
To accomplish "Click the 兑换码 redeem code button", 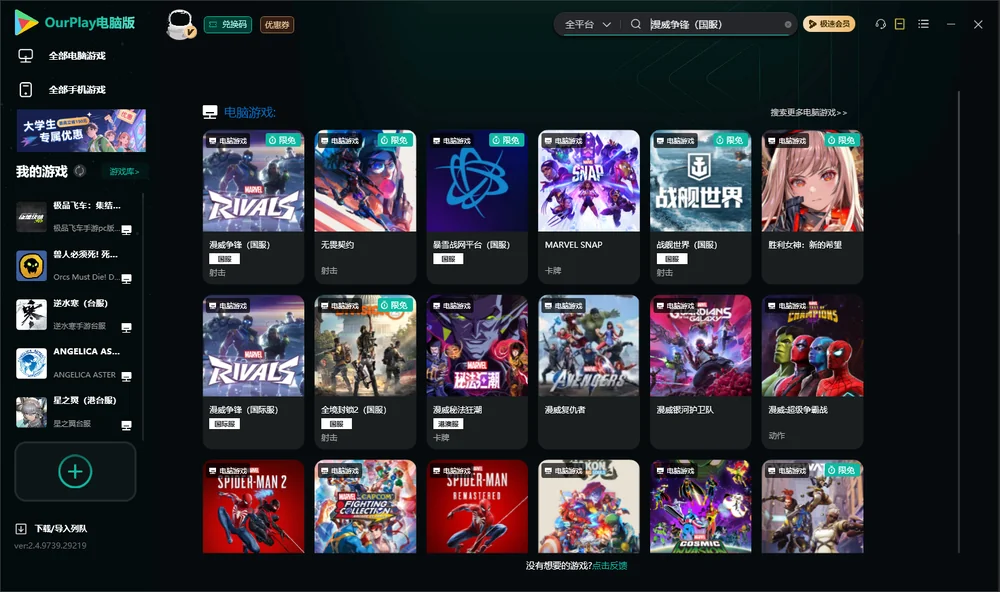I will click(228, 24).
